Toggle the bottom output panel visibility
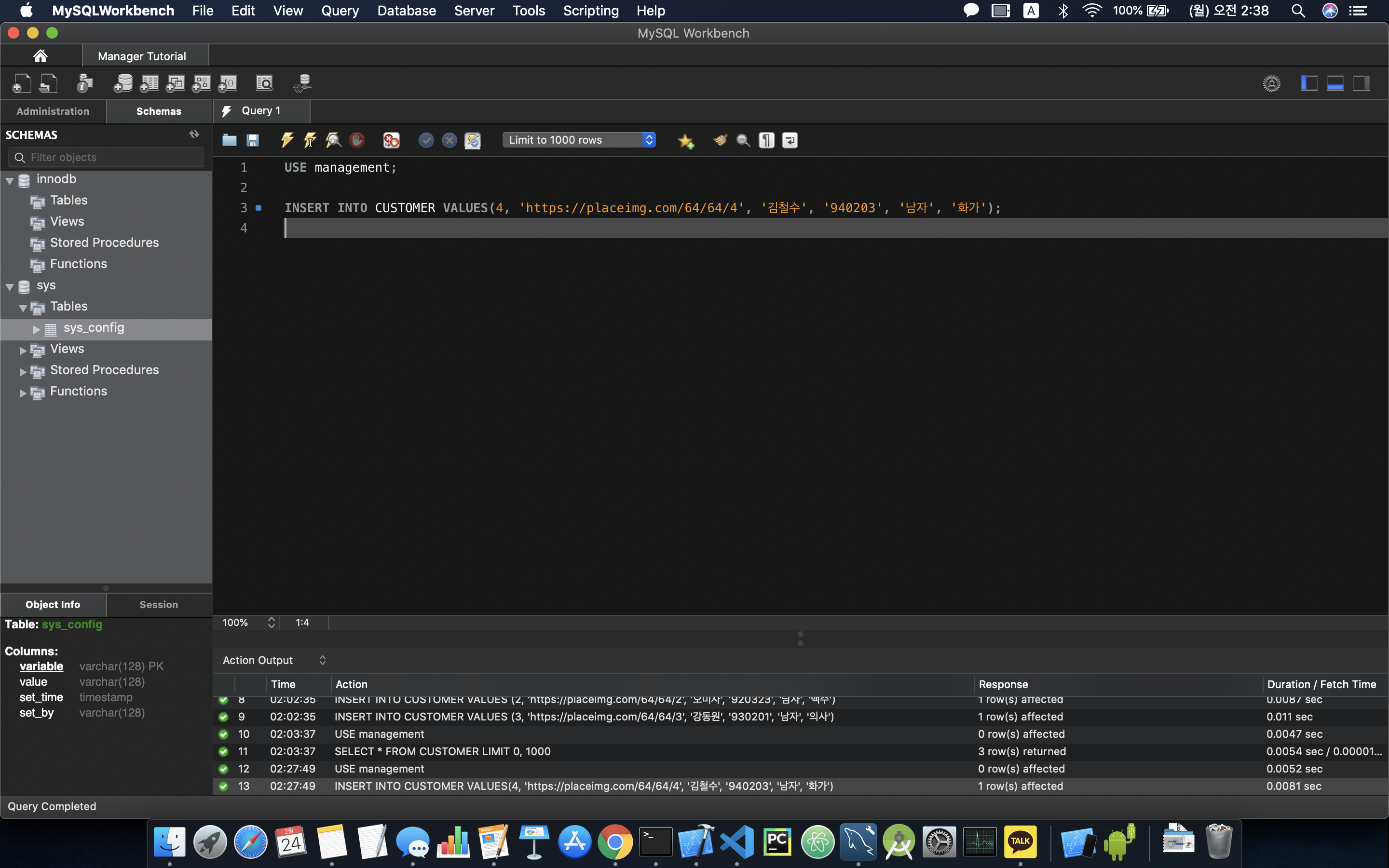Image resolution: width=1389 pixels, height=868 pixels. (x=1335, y=84)
